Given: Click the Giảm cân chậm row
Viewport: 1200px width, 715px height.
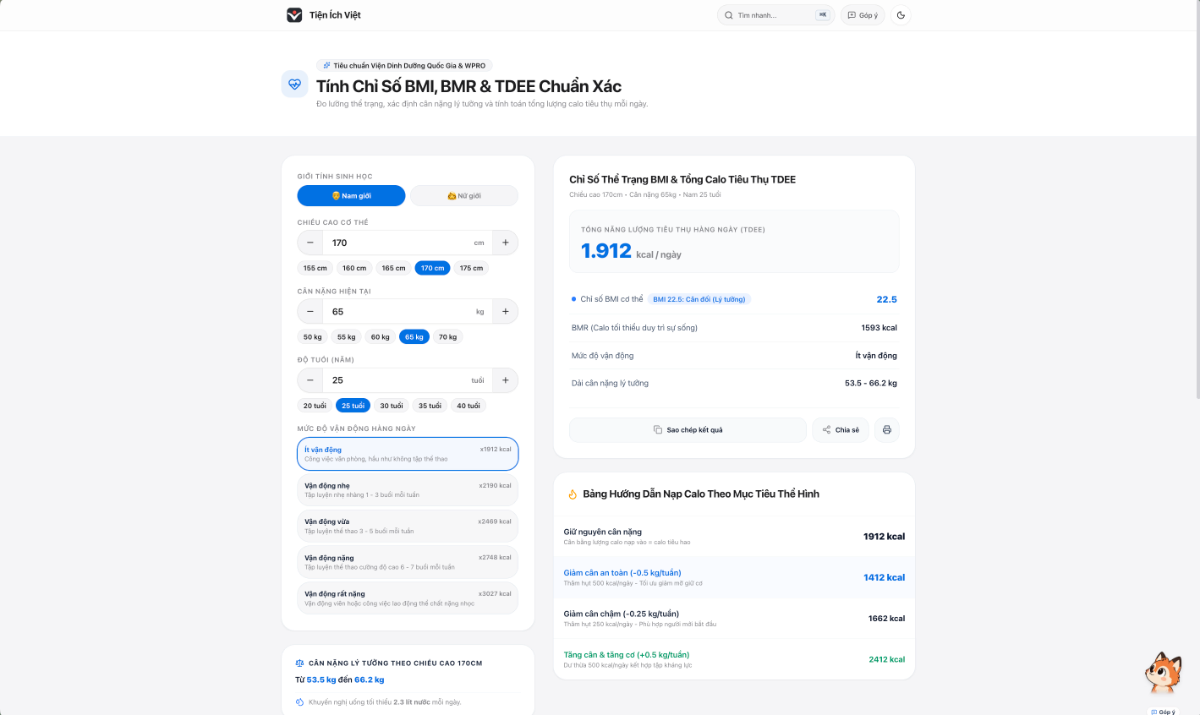Looking at the screenshot, I should pos(734,618).
